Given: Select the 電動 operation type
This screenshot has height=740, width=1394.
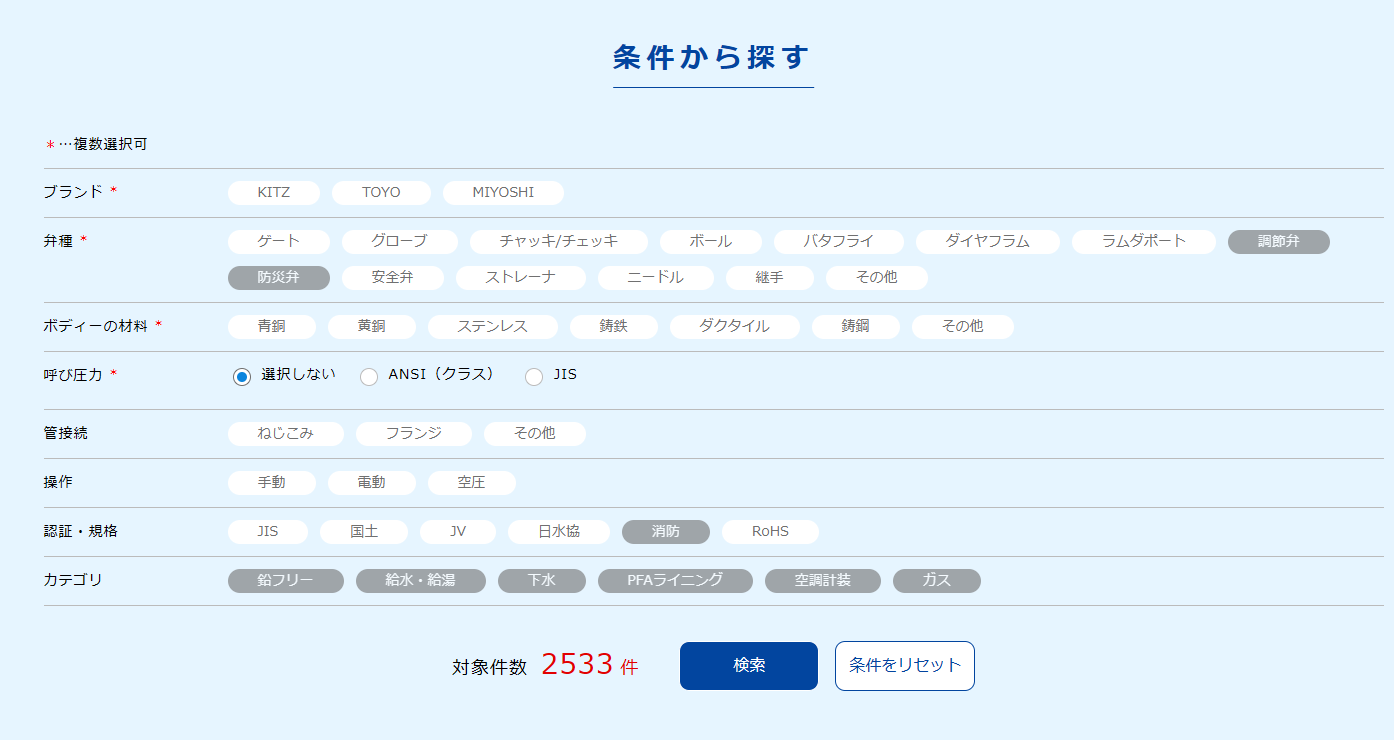Looking at the screenshot, I should 372,482.
